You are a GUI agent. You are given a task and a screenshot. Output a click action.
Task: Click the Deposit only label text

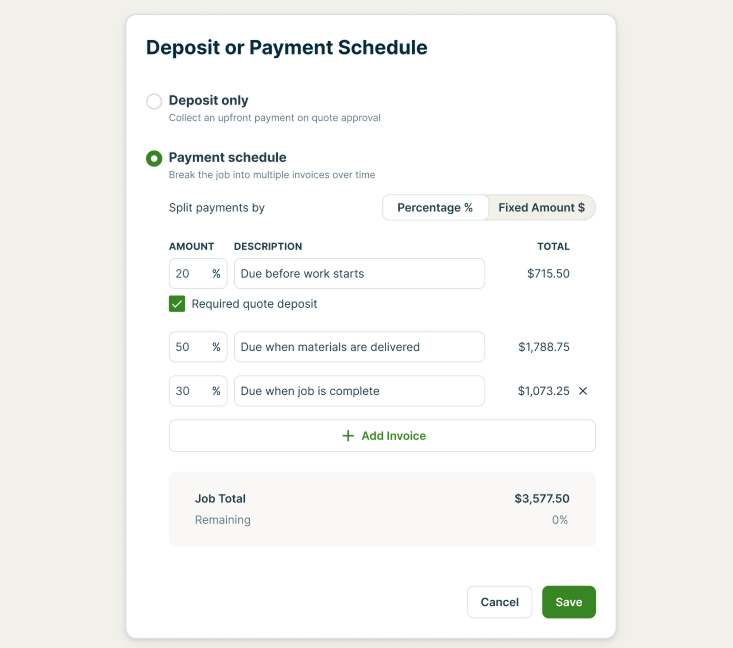(208, 100)
